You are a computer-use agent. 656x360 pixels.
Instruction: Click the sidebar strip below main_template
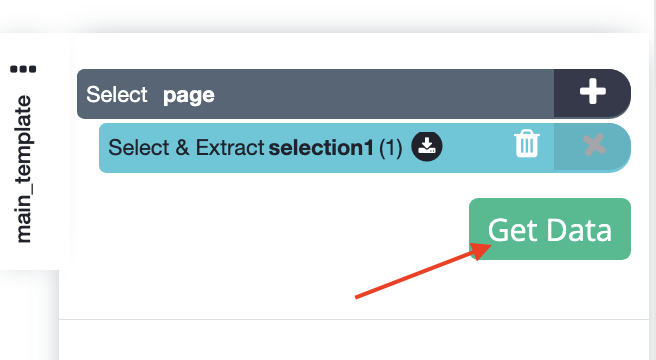coord(29,315)
